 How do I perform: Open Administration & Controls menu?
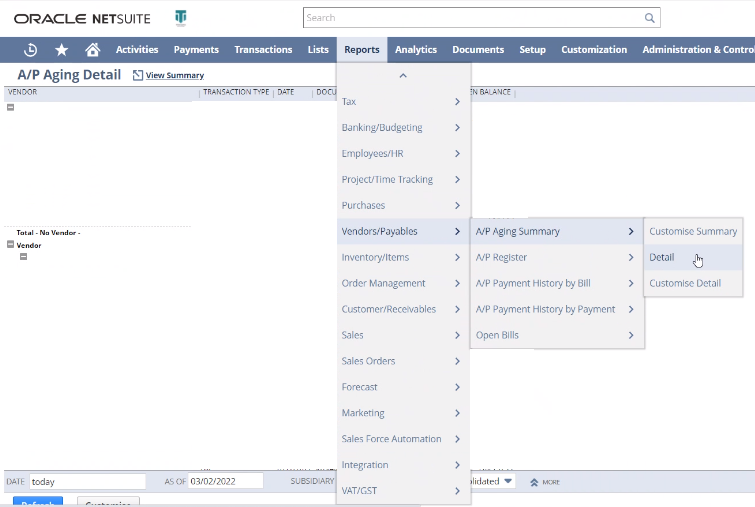point(697,50)
